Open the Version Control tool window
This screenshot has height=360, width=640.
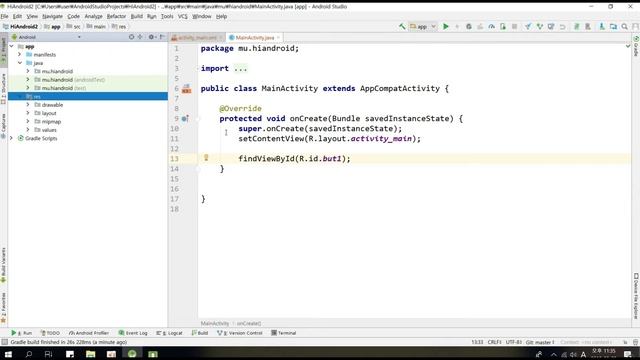coord(240,333)
